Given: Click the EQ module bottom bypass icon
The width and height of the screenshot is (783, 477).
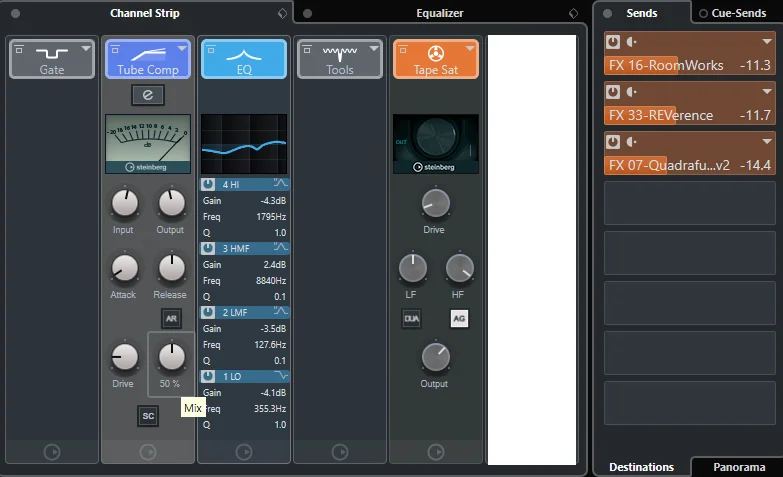Looking at the screenshot, I should pyautogui.click(x=244, y=452).
